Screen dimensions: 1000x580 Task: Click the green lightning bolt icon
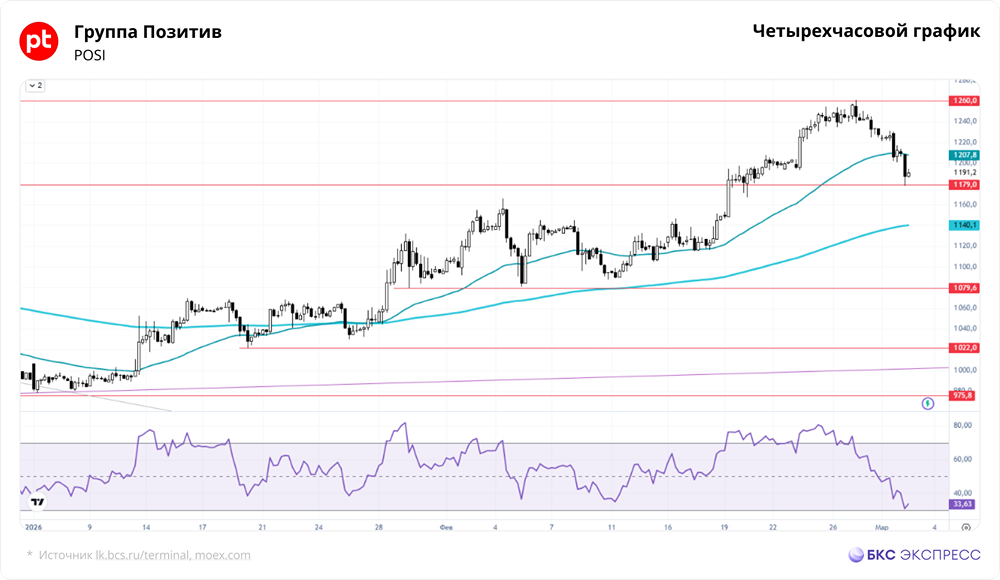(x=928, y=403)
